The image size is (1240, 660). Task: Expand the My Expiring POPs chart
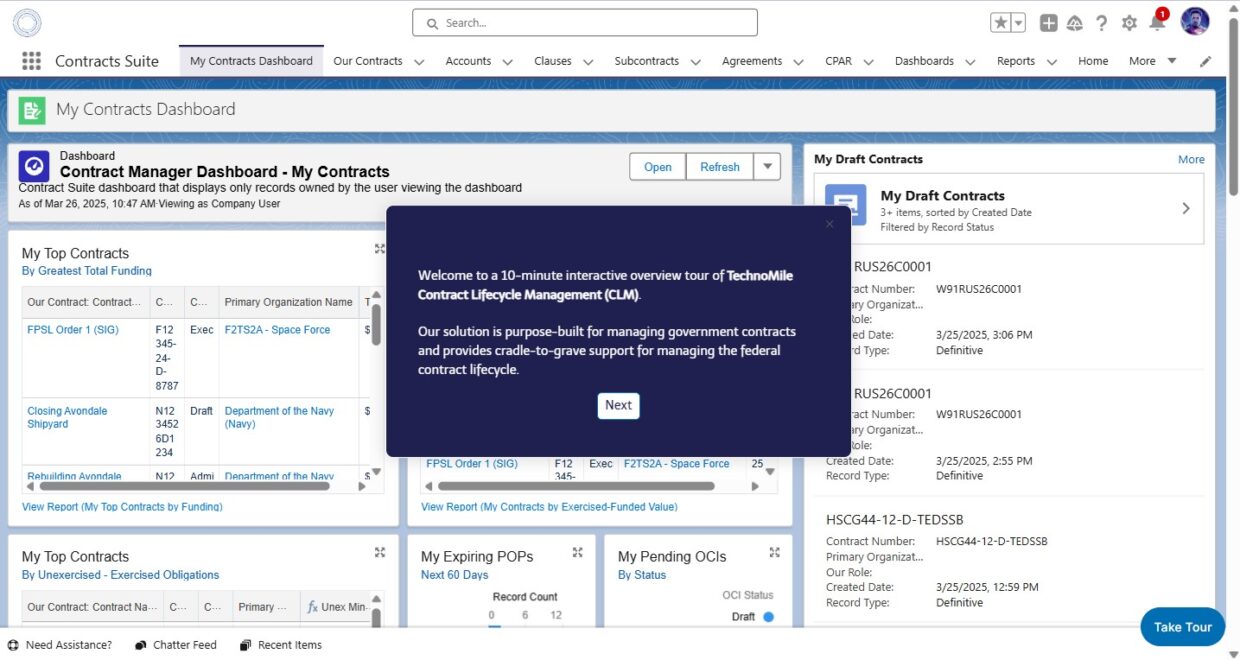point(577,552)
